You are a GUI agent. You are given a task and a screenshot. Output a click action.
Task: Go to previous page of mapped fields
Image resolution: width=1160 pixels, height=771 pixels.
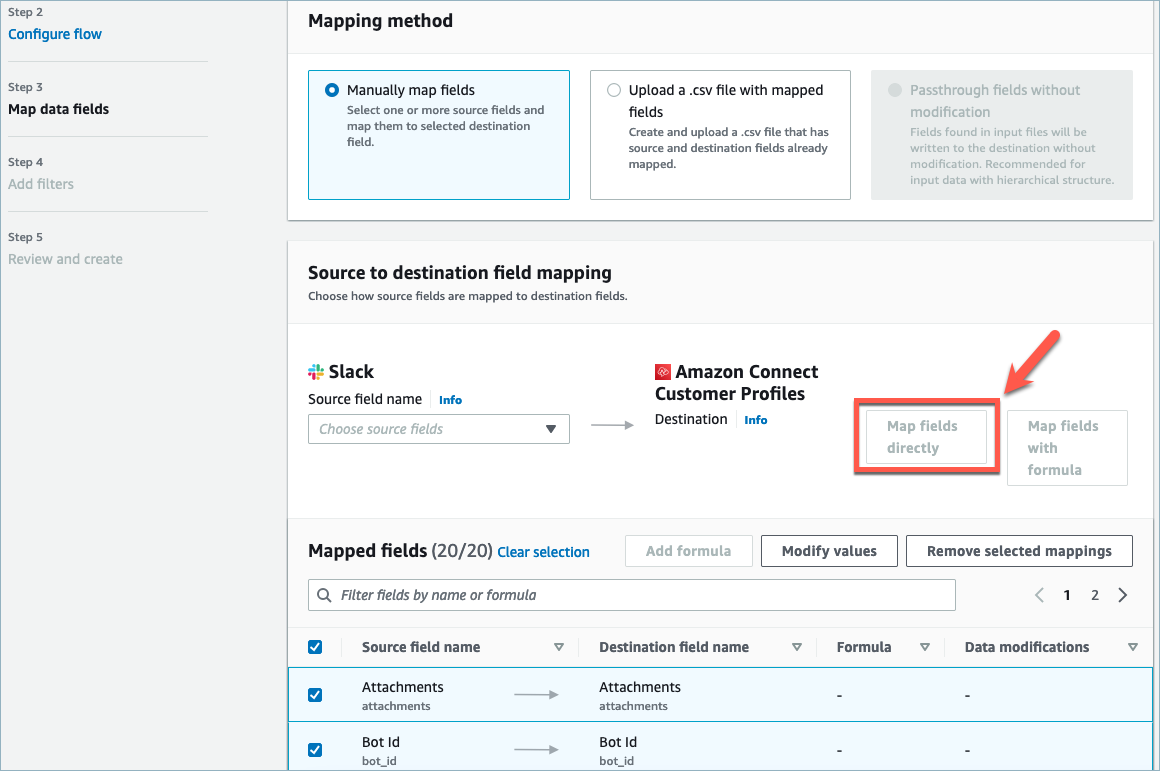click(1039, 595)
